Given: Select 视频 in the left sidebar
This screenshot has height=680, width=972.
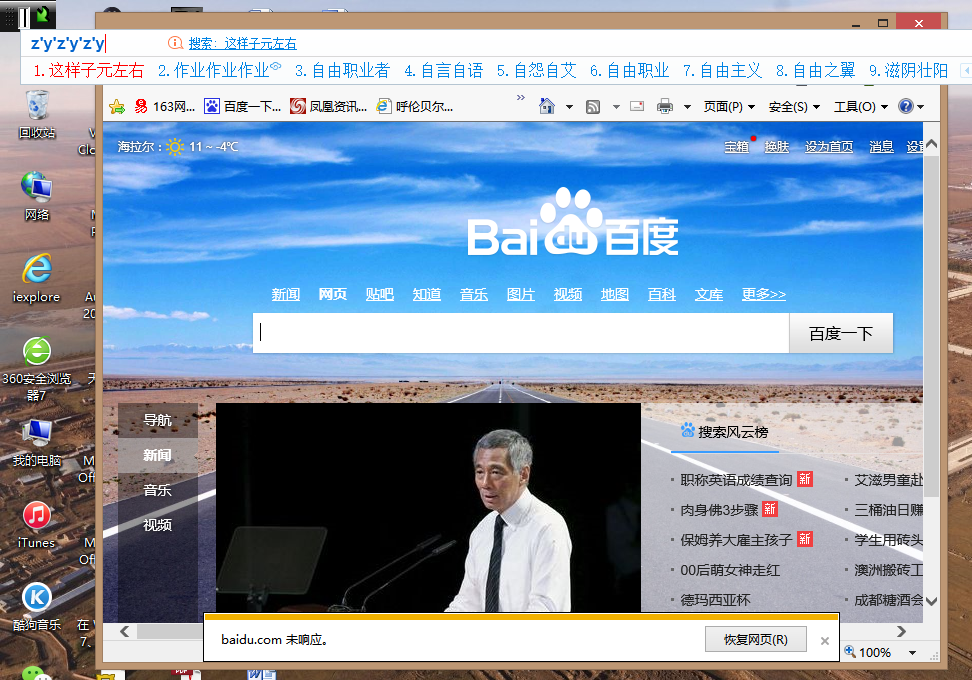Looking at the screenshot, I should pos(158,525).
